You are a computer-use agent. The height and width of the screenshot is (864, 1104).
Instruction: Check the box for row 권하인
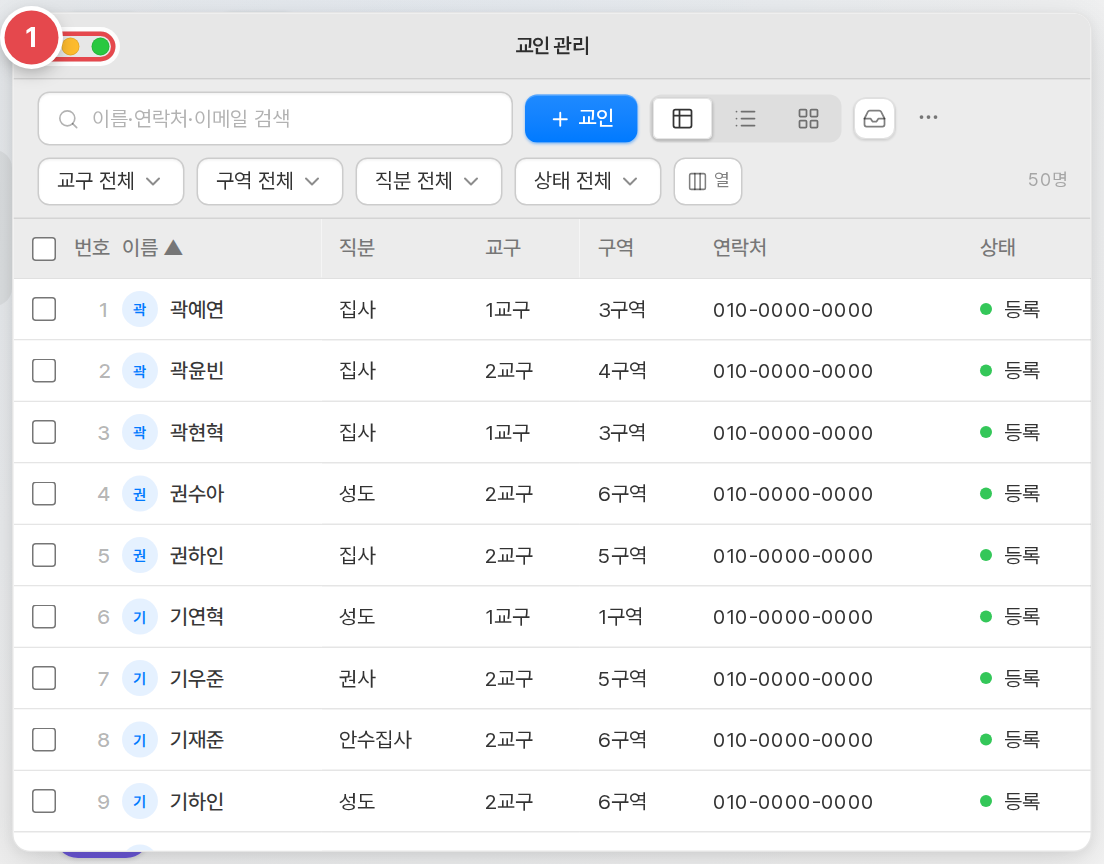click(44, 556)
